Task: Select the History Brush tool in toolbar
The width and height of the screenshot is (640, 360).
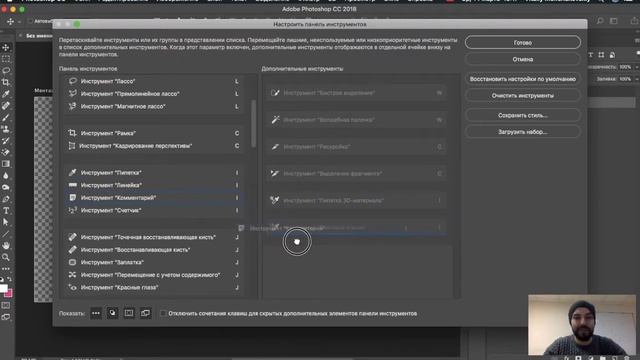Action: click(6, 141)
